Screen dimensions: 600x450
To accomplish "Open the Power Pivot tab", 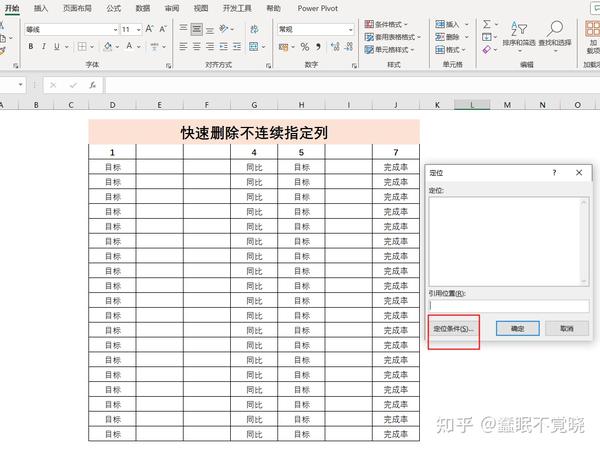I will (318, 8).
